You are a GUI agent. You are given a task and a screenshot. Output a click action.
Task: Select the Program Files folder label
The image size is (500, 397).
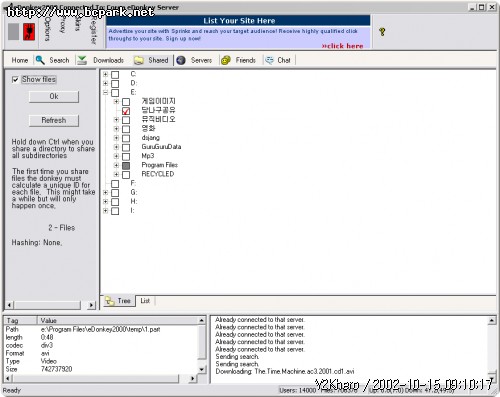tap(159, 165)
